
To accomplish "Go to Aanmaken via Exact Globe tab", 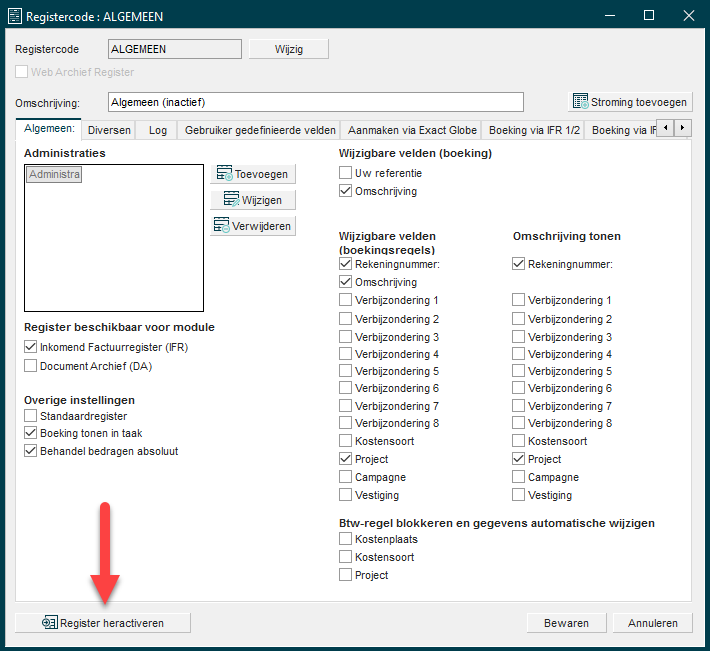I will point(412,130).
